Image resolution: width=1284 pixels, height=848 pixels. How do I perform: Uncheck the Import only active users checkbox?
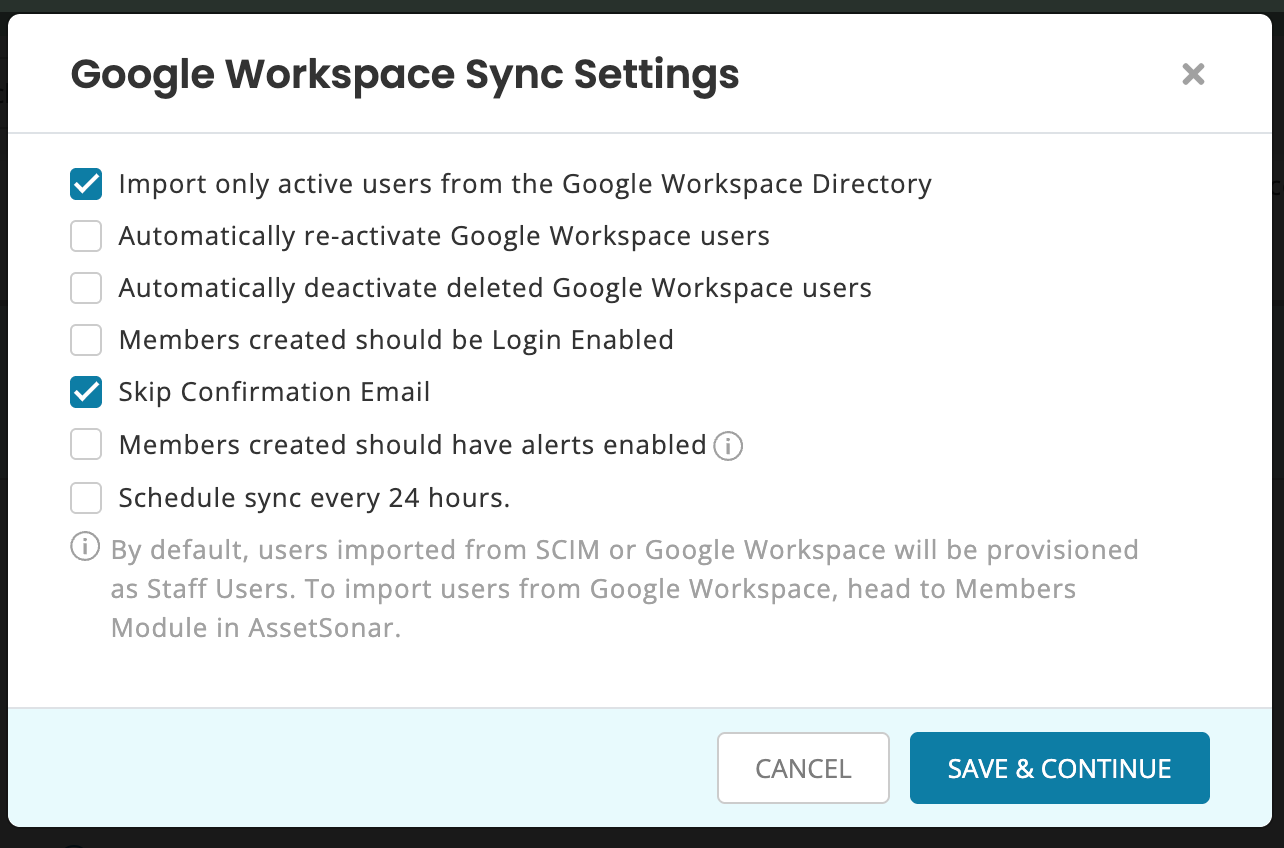click(x=86, y=184)
